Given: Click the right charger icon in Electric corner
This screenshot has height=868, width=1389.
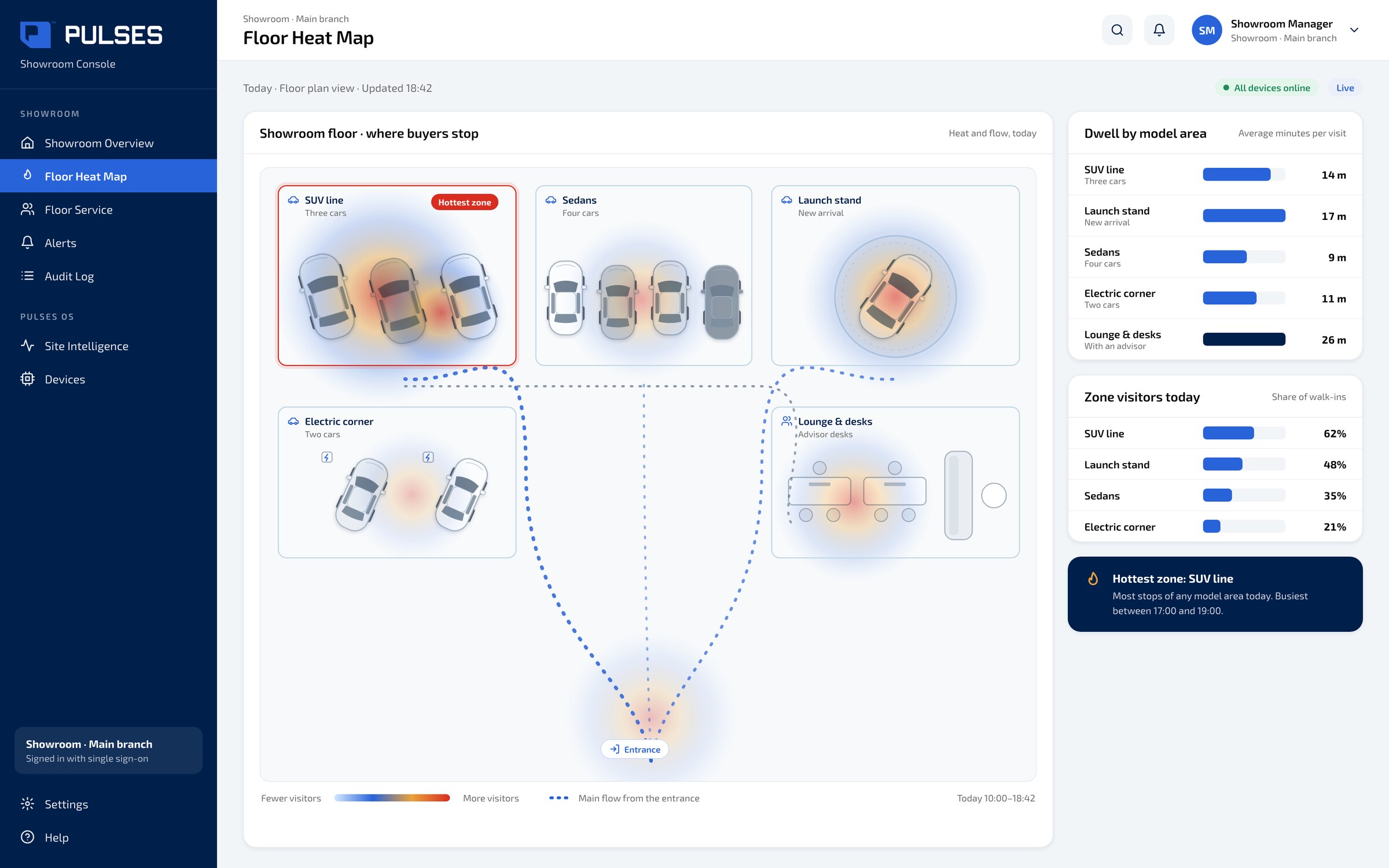Looking at the screenshot, I should 428,457.
